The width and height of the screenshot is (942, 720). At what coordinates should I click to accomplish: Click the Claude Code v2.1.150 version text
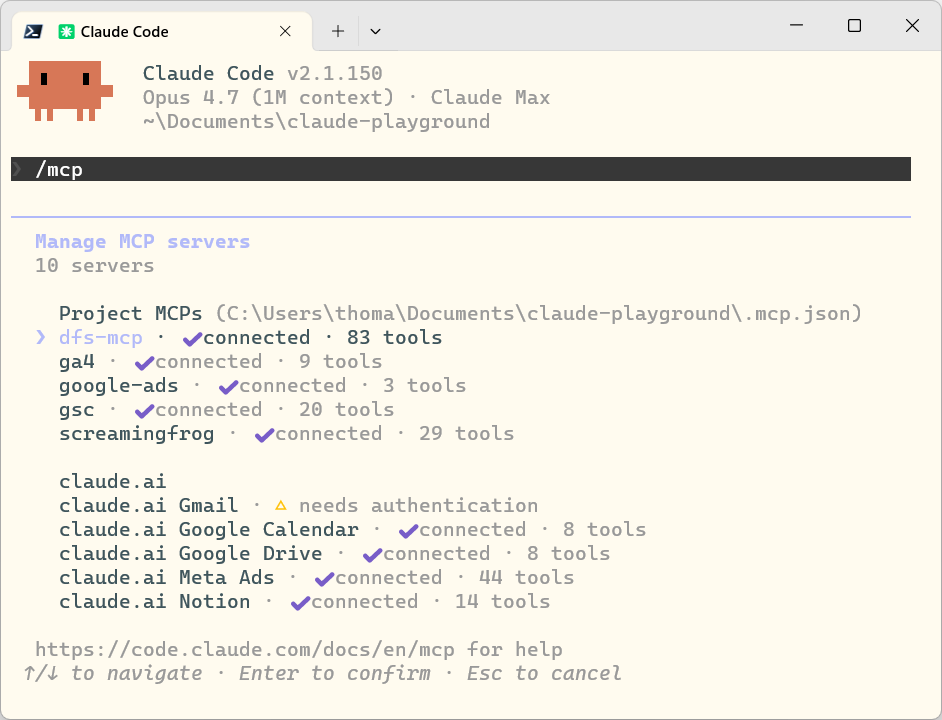click(263, 73)
